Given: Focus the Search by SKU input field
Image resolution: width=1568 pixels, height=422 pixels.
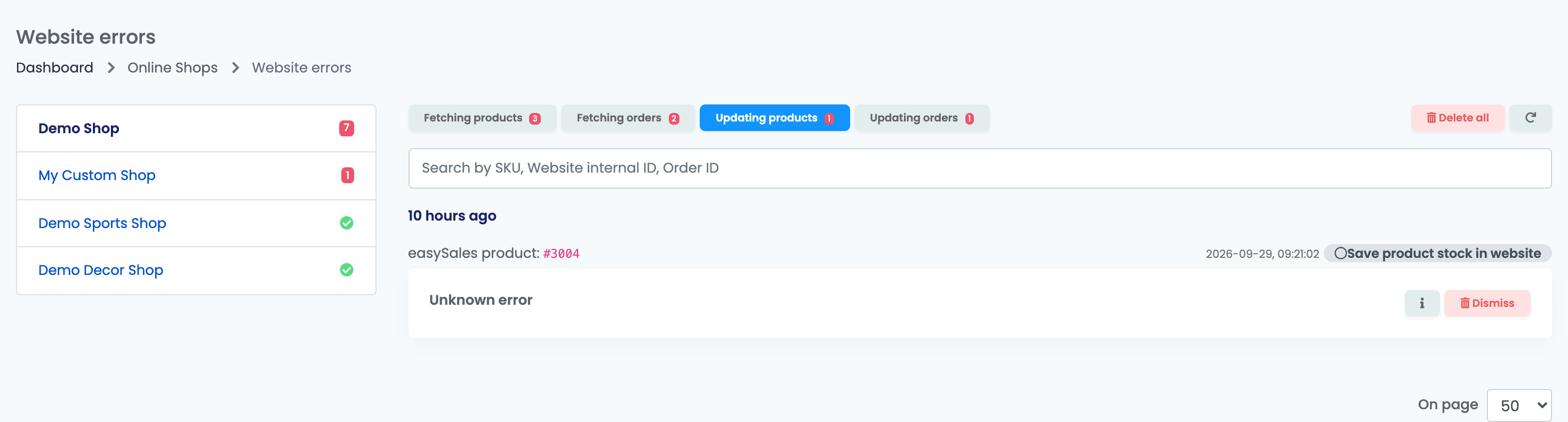Looking at the screenshot, I should [979, 168].
